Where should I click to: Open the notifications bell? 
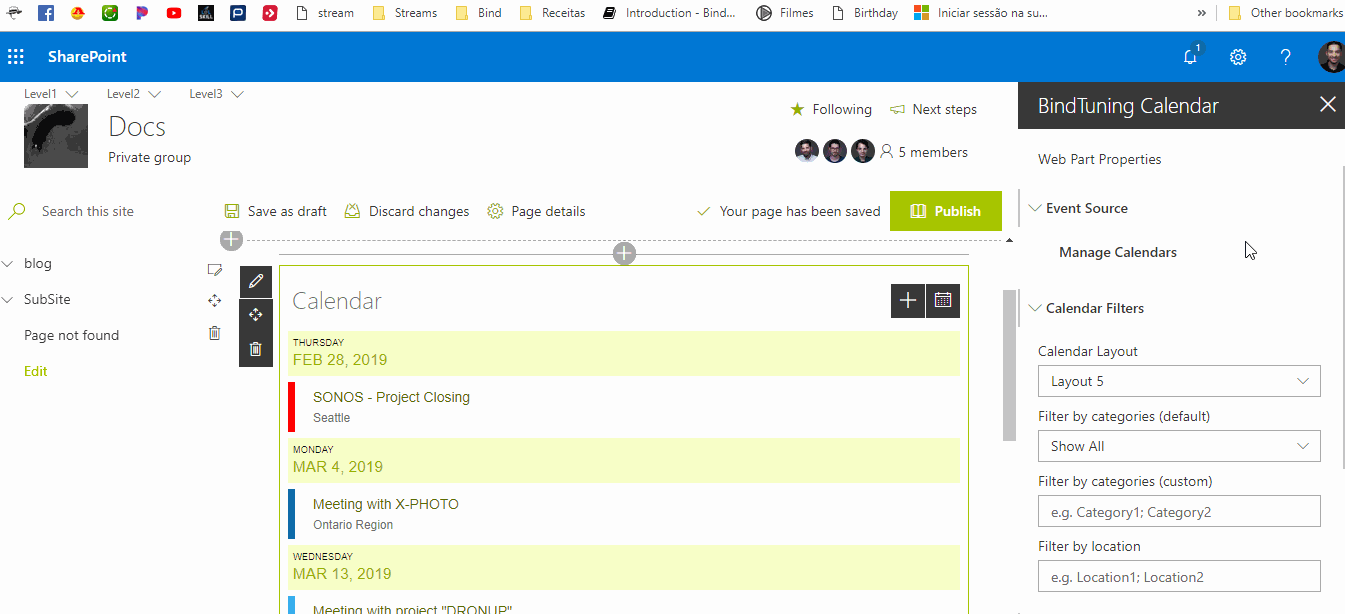(x=1190, y=57)
